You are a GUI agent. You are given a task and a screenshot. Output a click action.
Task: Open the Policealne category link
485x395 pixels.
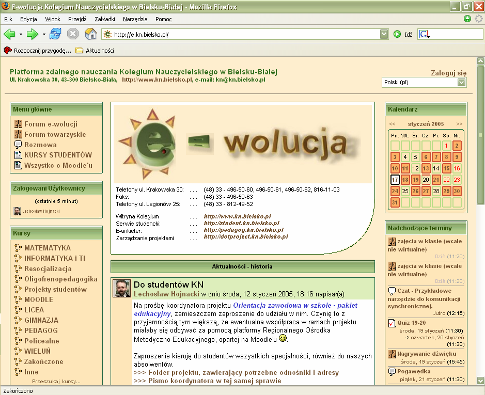pos(42,341)
